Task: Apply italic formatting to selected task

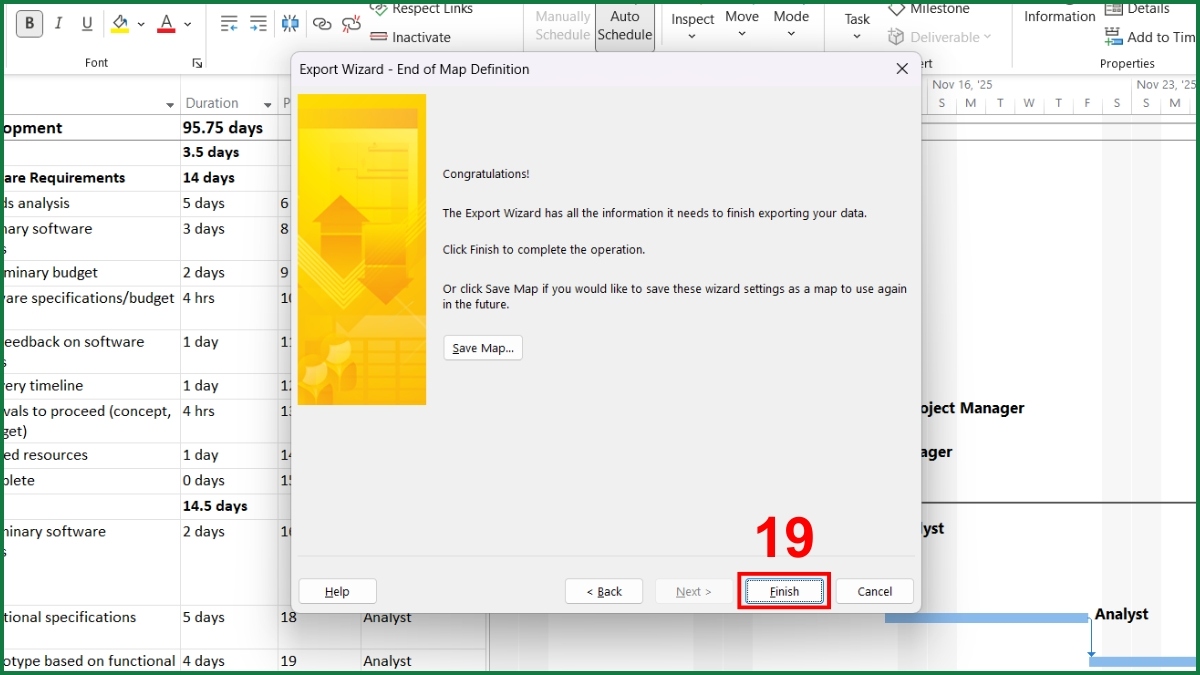Action: 57,22
